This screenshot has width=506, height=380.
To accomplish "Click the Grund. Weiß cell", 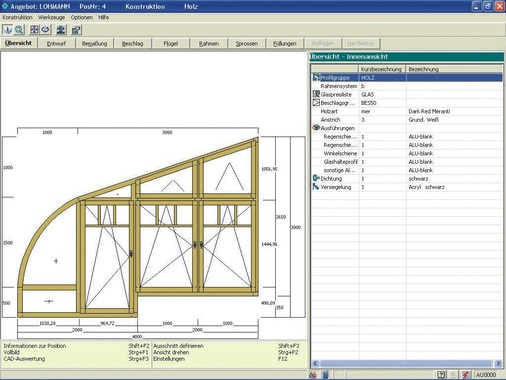I will coord(424,119).
